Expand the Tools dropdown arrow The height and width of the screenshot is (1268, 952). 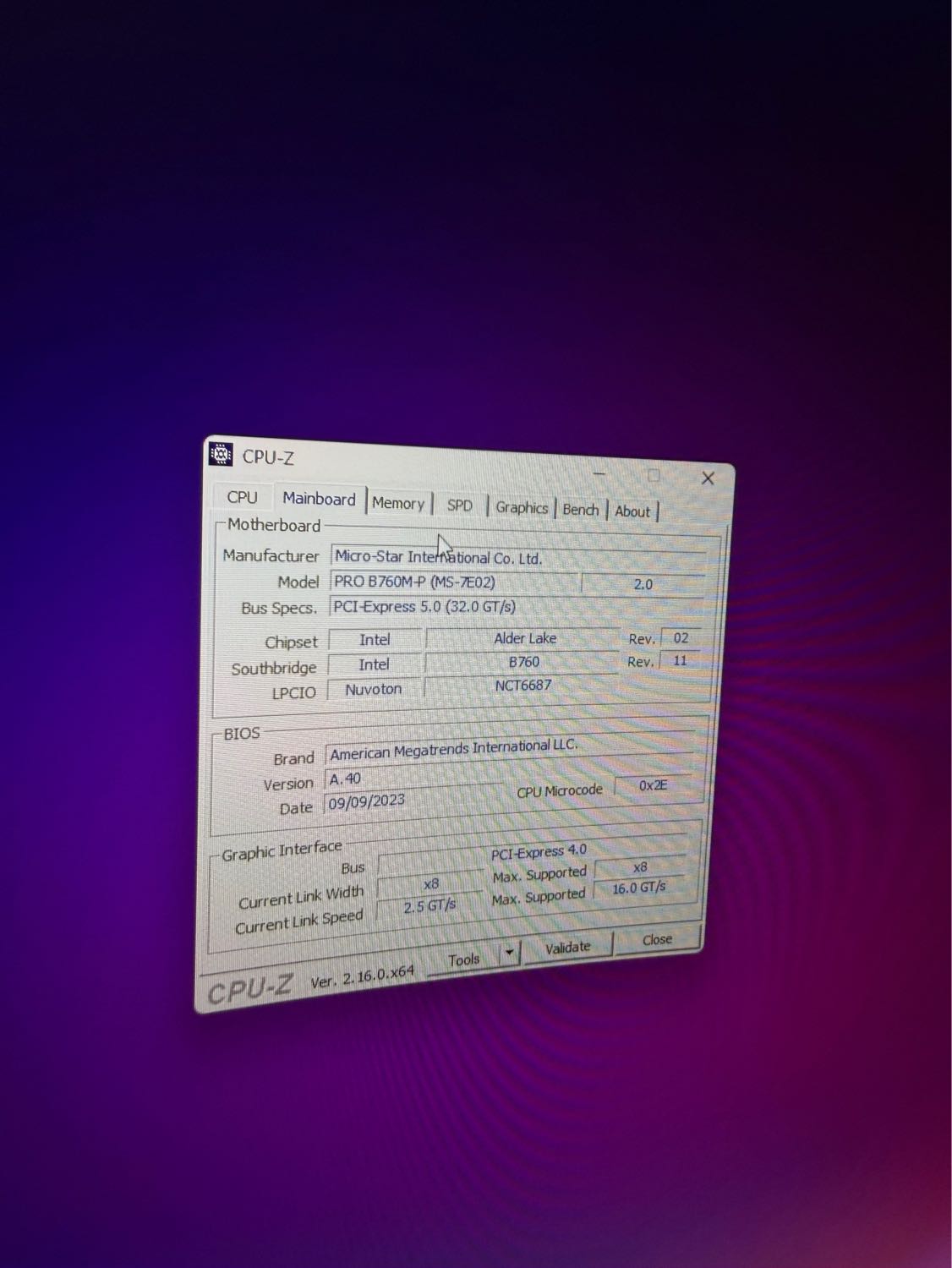coord(509,954)
